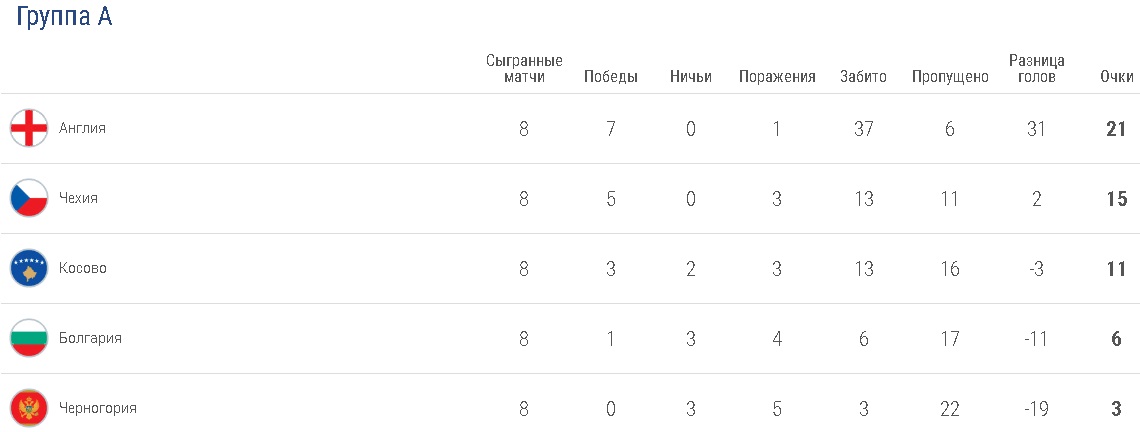Screen dimensions: 1140x432
Task: Click the Забито column header
Action: click(863, 77)
